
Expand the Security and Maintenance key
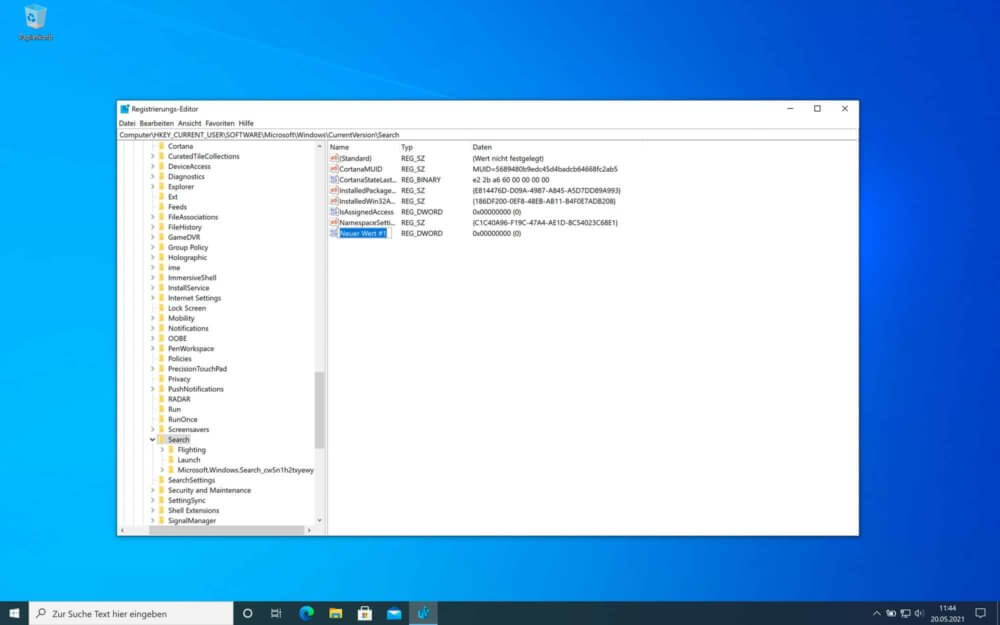click(152, 490)
